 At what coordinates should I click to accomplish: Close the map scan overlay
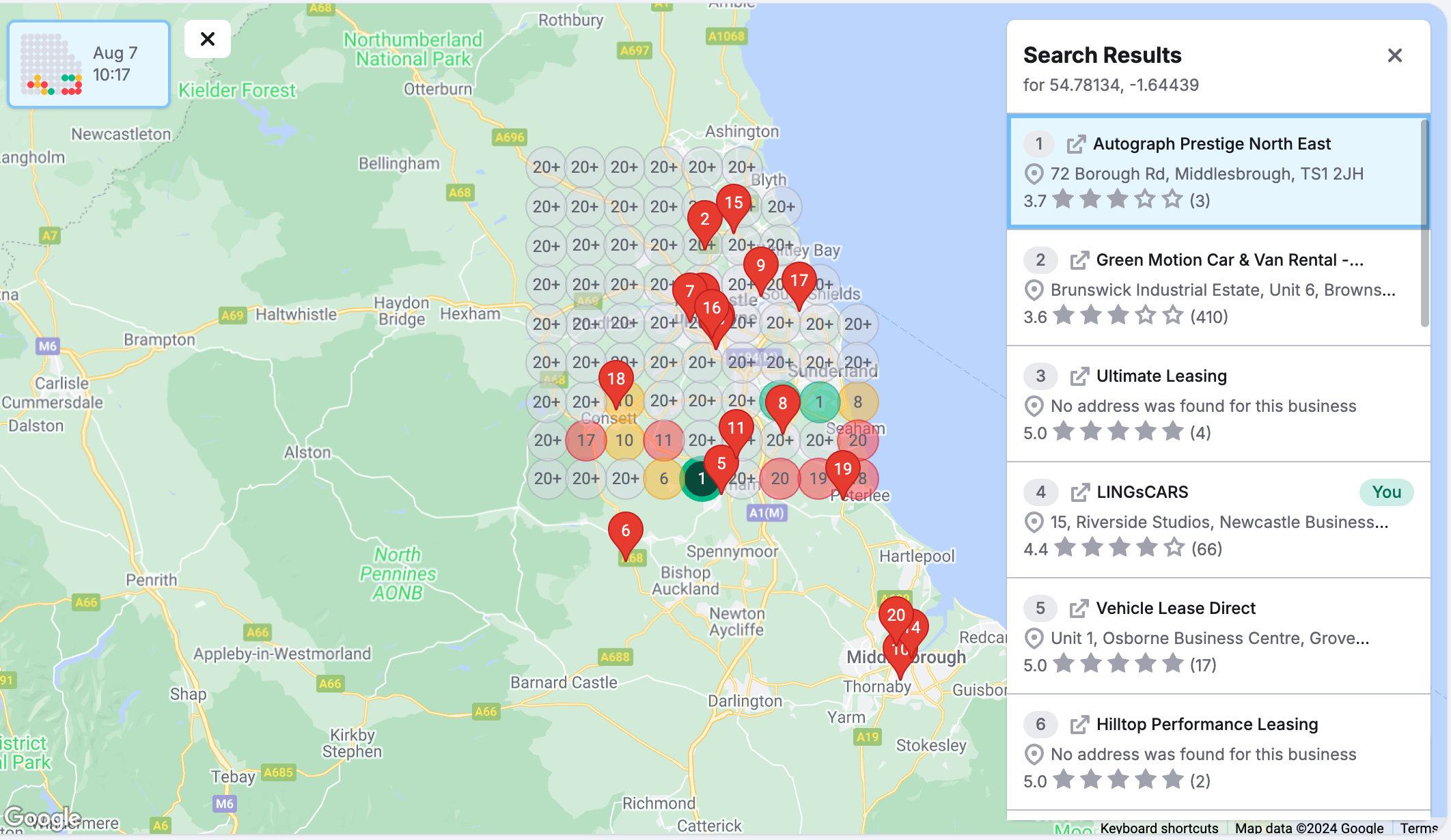tap(208, 39)
